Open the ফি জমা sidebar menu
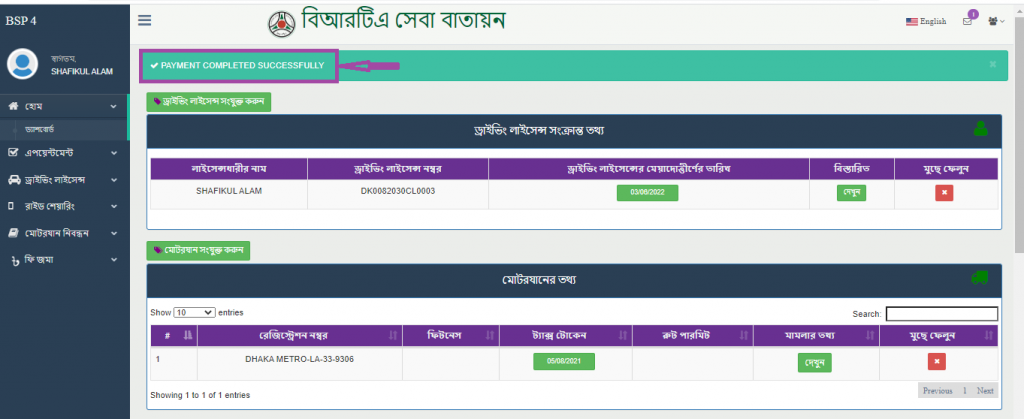 pyautogui.click(x=63, y=260)
